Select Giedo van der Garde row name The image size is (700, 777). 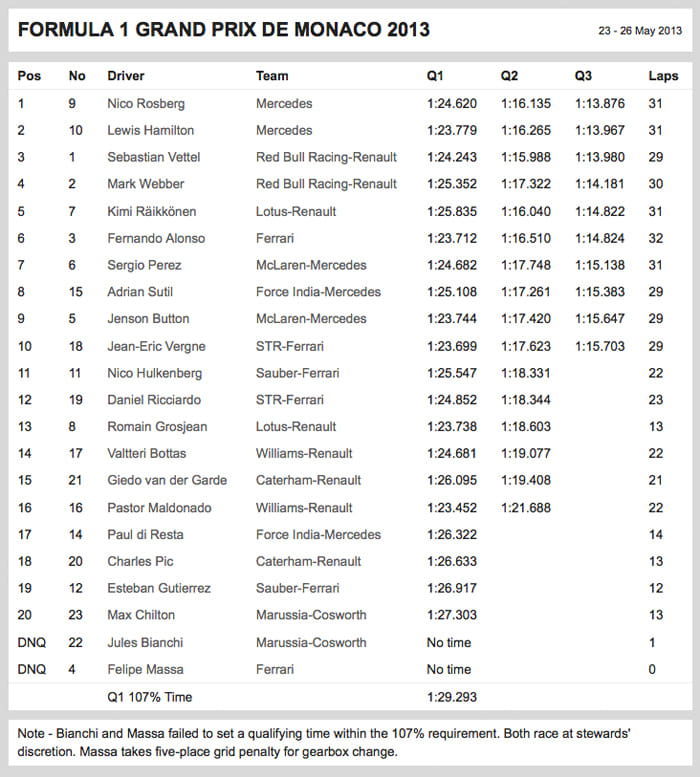tap(167, 480)
